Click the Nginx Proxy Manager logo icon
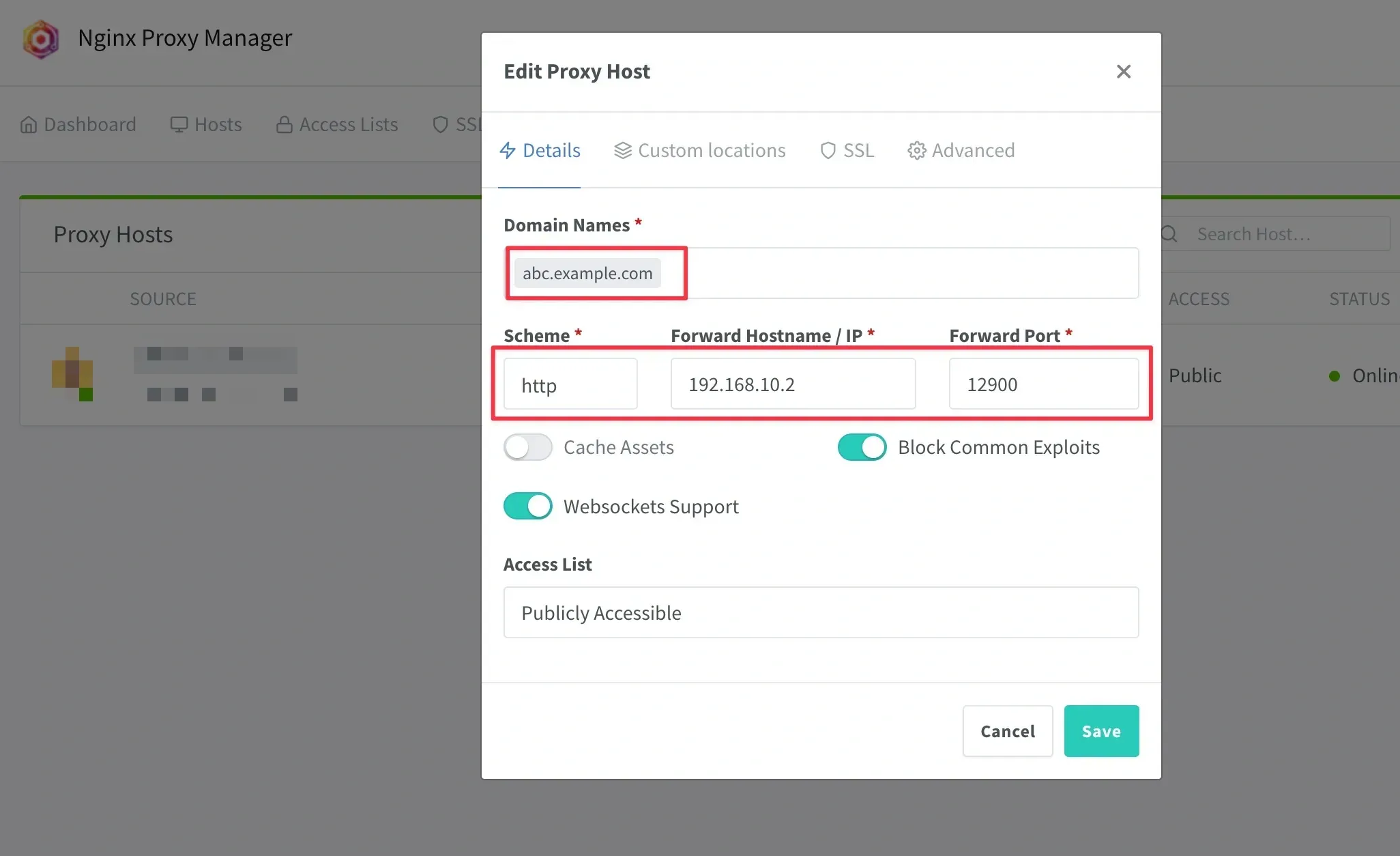The width and height of the screenshot is (1400, 856). point(41,39)
